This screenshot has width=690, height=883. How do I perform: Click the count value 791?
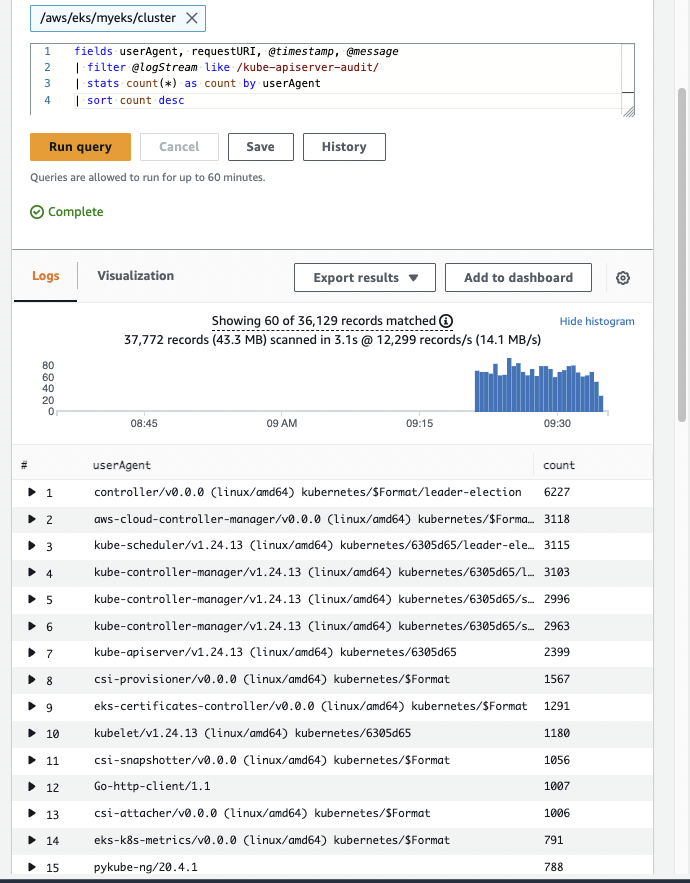tap(554, 840)
